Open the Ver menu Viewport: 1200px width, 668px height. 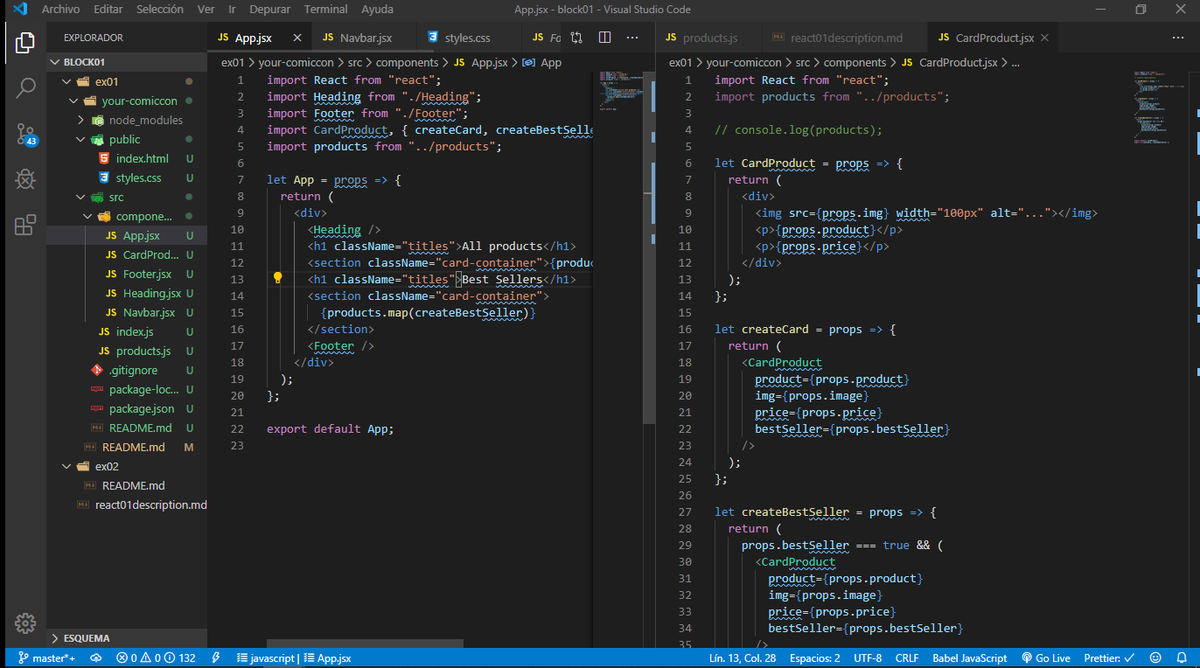tap(206, 9)
